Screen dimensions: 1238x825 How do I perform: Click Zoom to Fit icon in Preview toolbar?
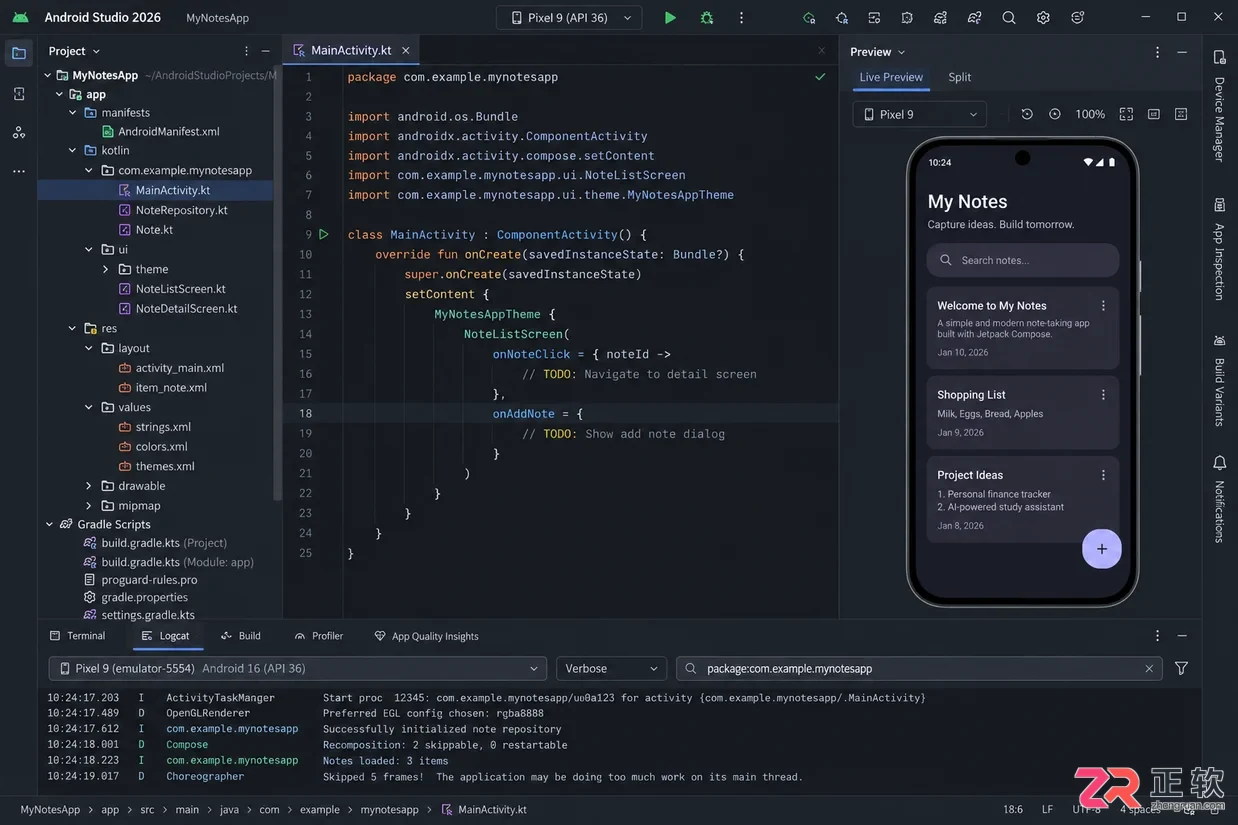pyautogui.click(x=1126, y=114)
